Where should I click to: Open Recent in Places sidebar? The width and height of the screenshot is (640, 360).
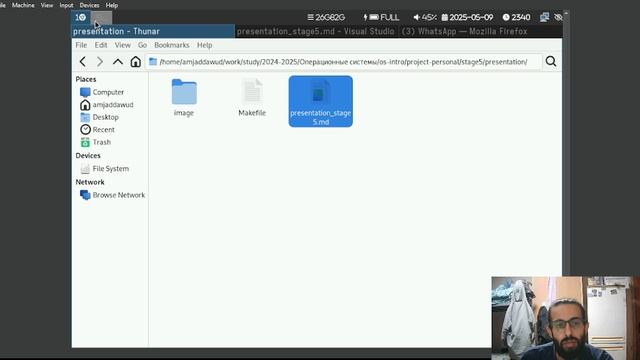tap(98, 130)
